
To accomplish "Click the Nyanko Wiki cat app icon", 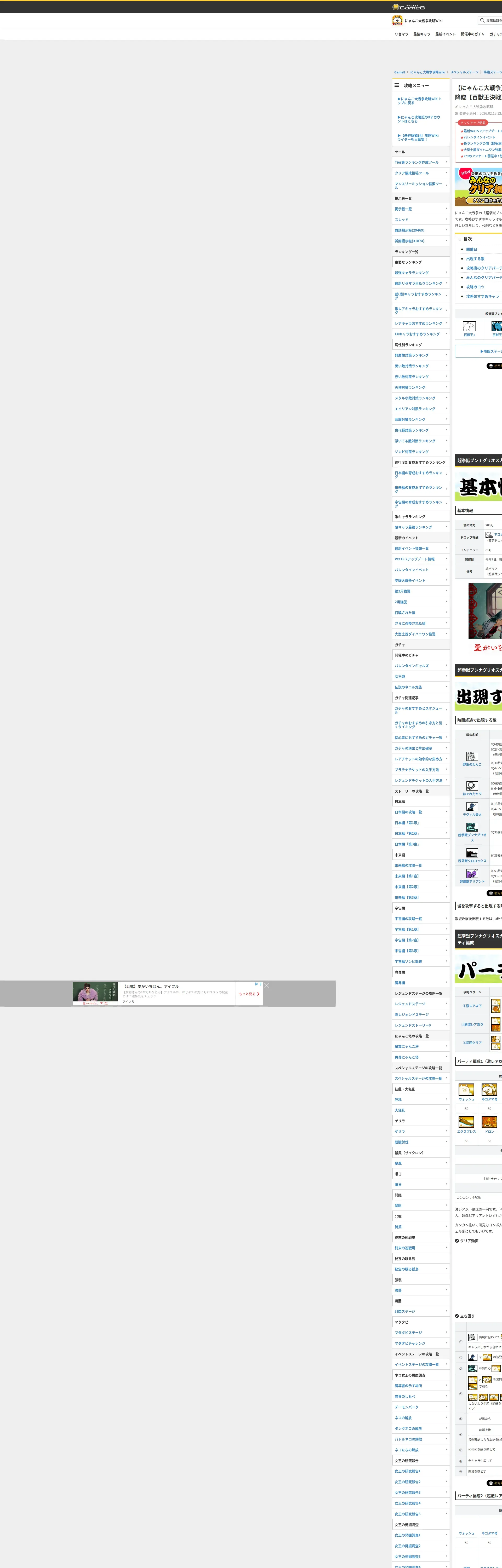I will (x=397, y=21).
